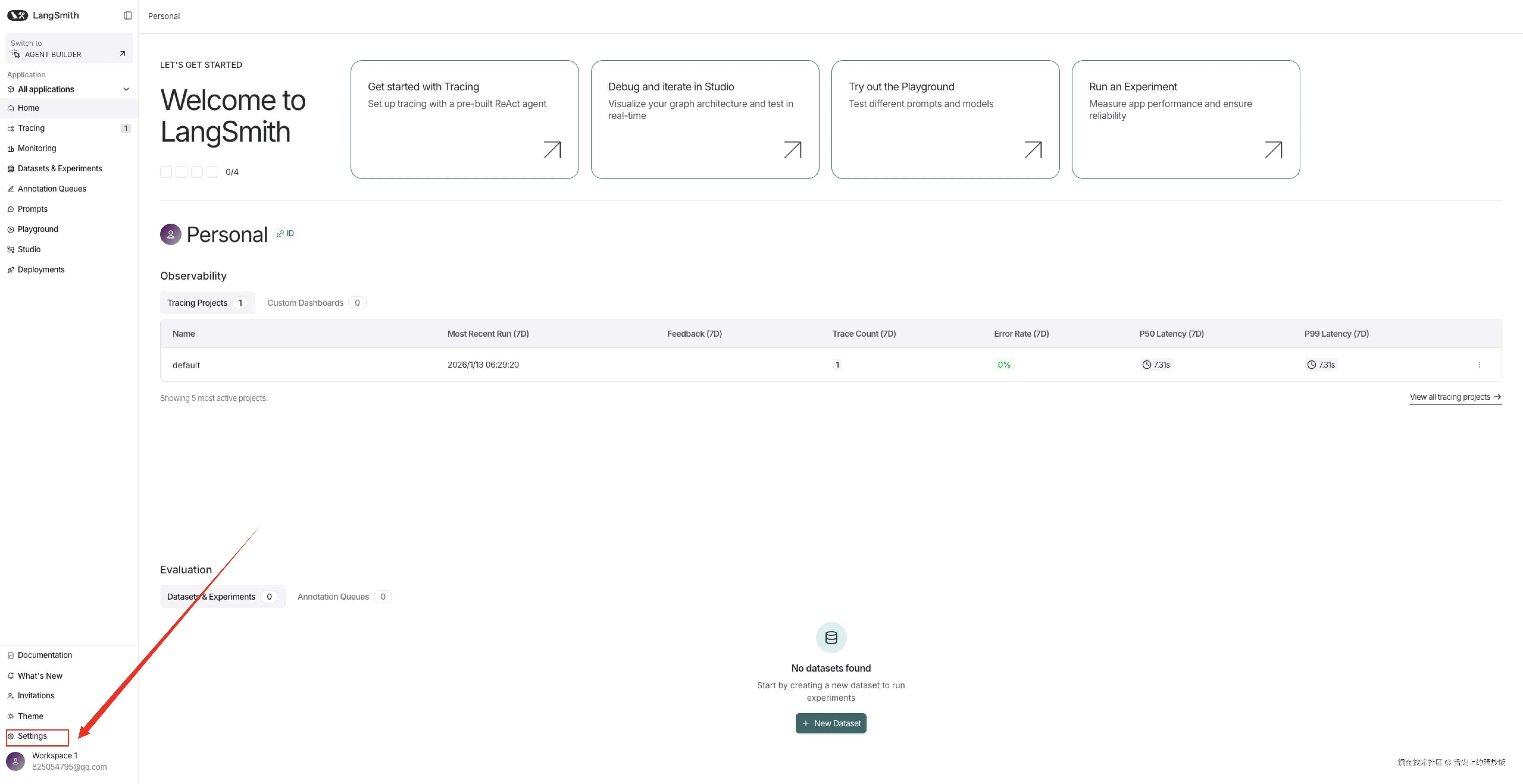Click the Personal breadcrumb in the top bar
Image resolution: width=1523 pixels, height=784 pixels.
[164, 16]
